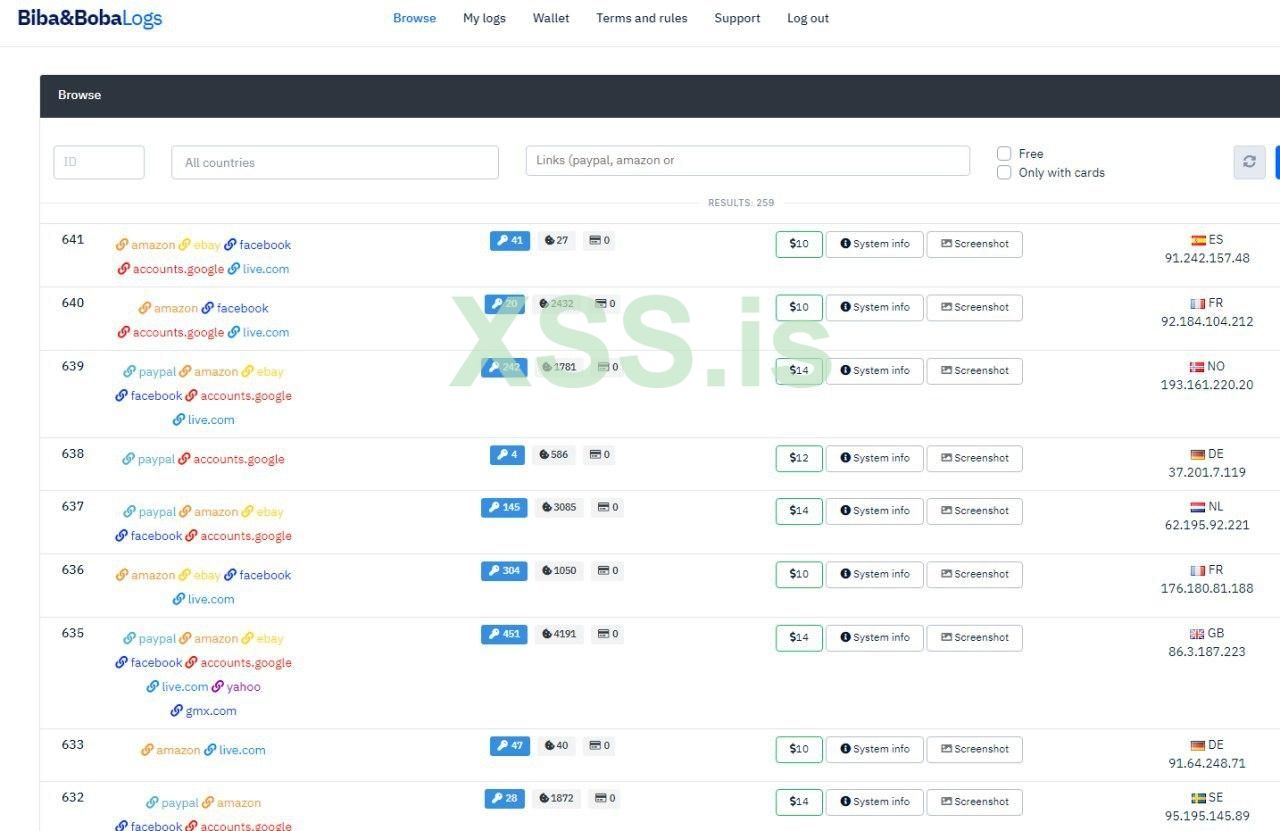
Task: Click the cookie badge showing 40 in row 633
Action: click(x=554, y=746)
